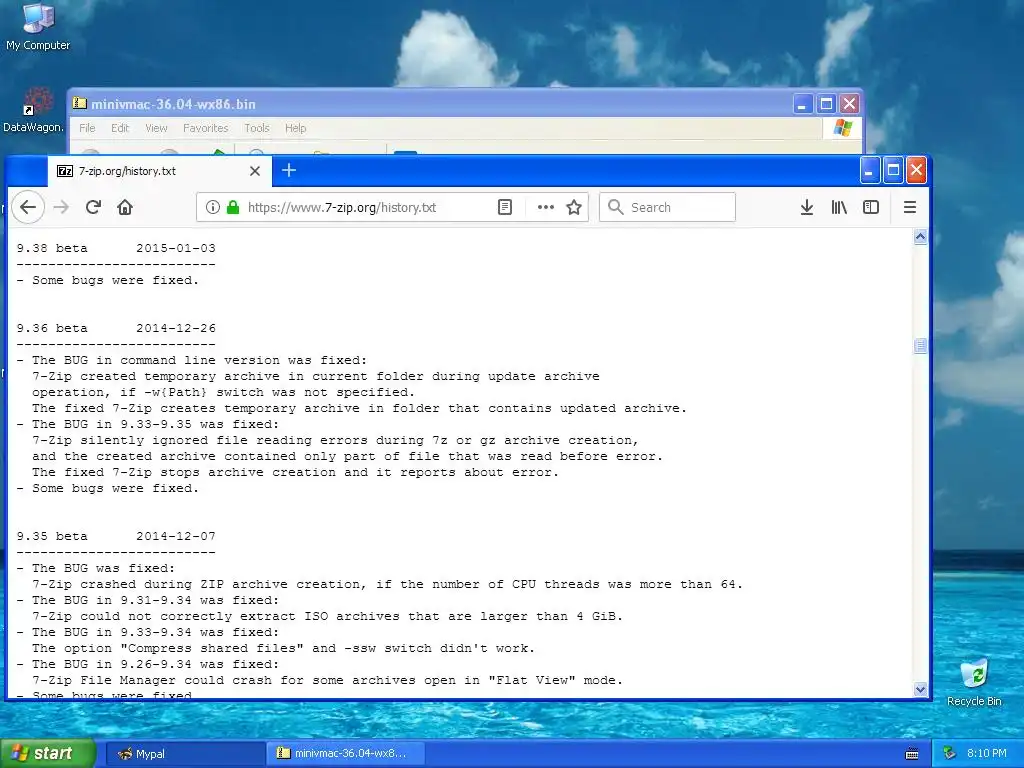Open the Windows start menu
Image resolution: width=1024 pixels, height=768 pixels.
pyautogui.click(x=48, y=753)
